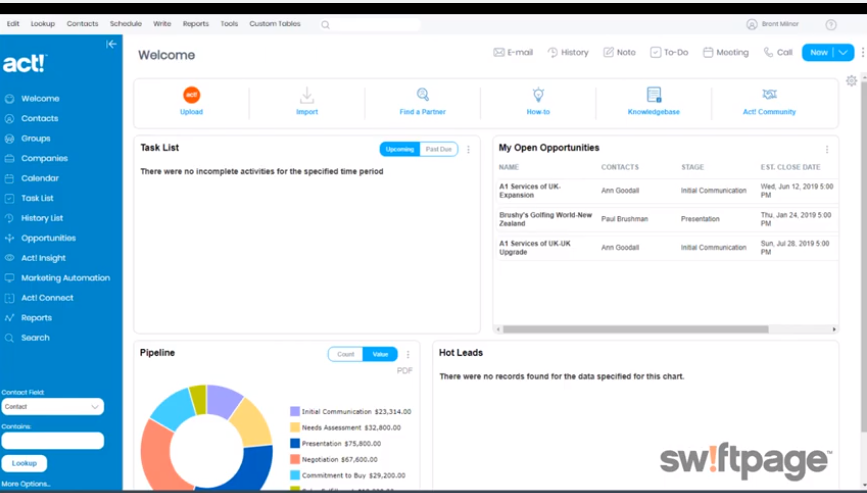
Task: Open the Custom Tables menu
Action: 275,24
